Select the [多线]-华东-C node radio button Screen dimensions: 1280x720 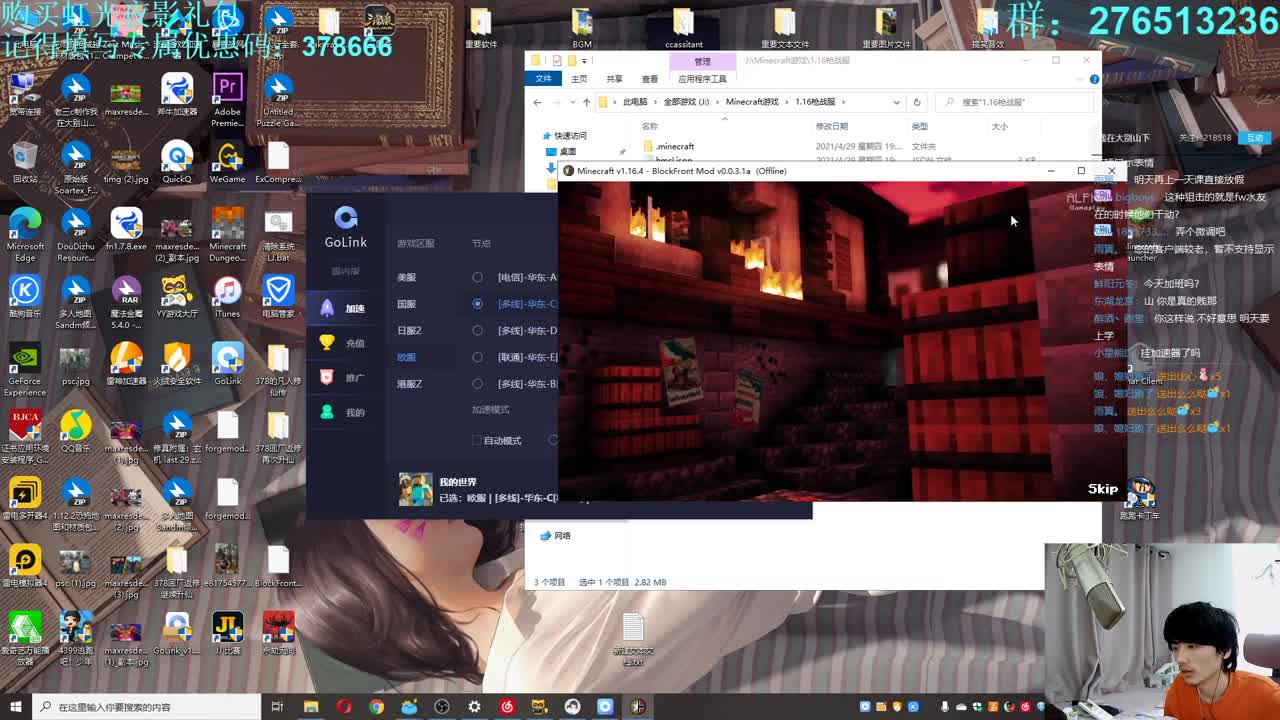(477, 303)
